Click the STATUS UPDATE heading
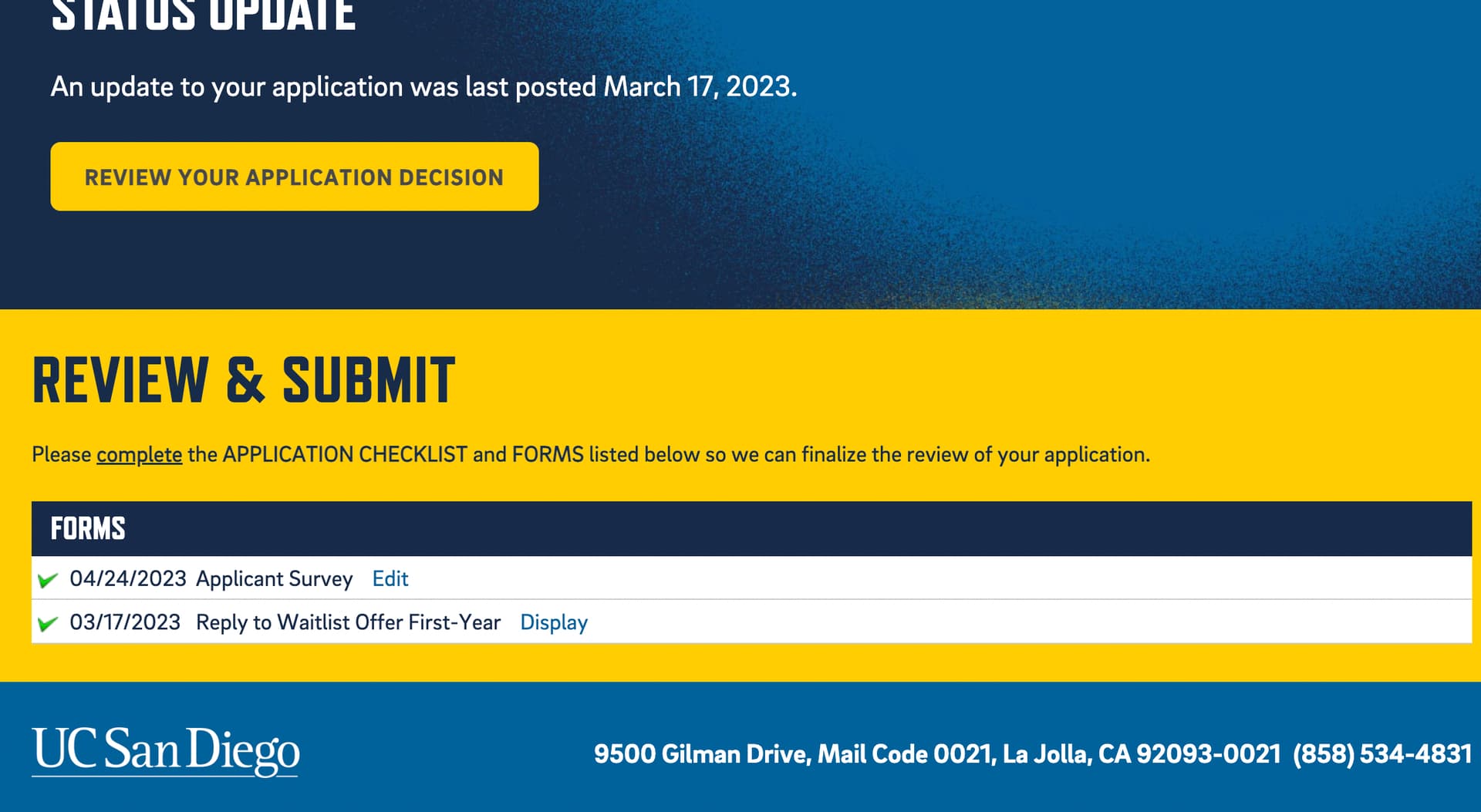The width and height of the screenshot is (1481, 812). coord(204,15)
